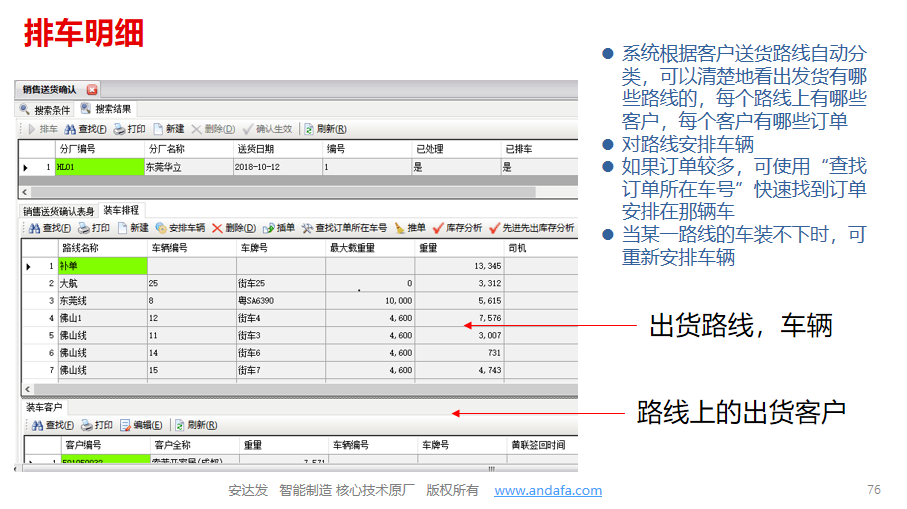Click the left arrow of the route grid scrollbar

point(28,389)
